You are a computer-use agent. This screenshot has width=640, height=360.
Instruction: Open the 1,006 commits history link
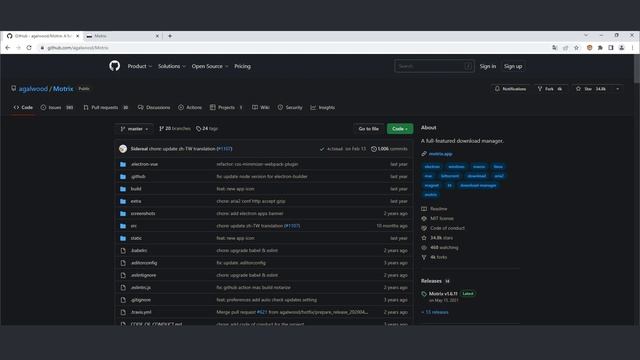point(389,149)
